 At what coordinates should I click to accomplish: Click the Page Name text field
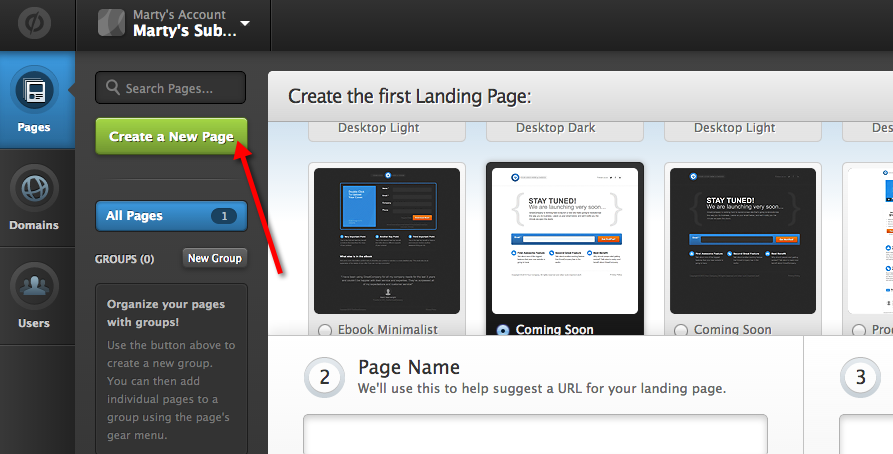[x=535, y=434]
